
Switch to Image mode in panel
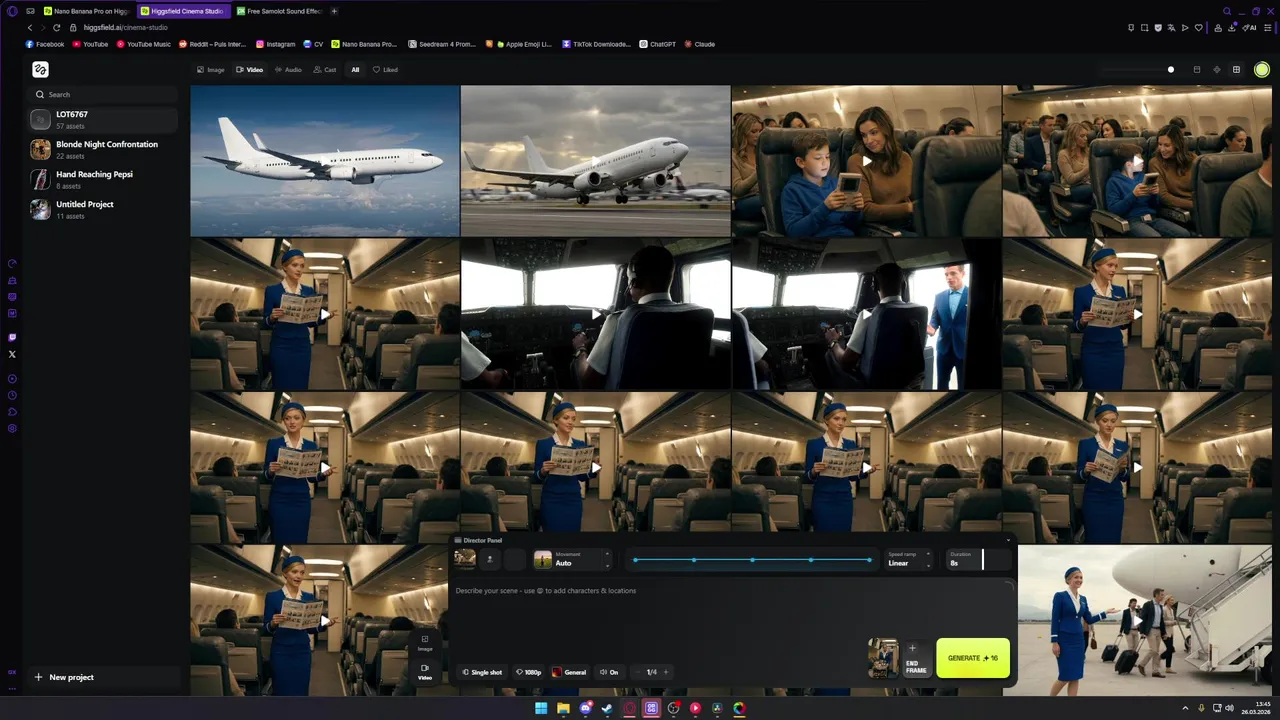point(425,642)
